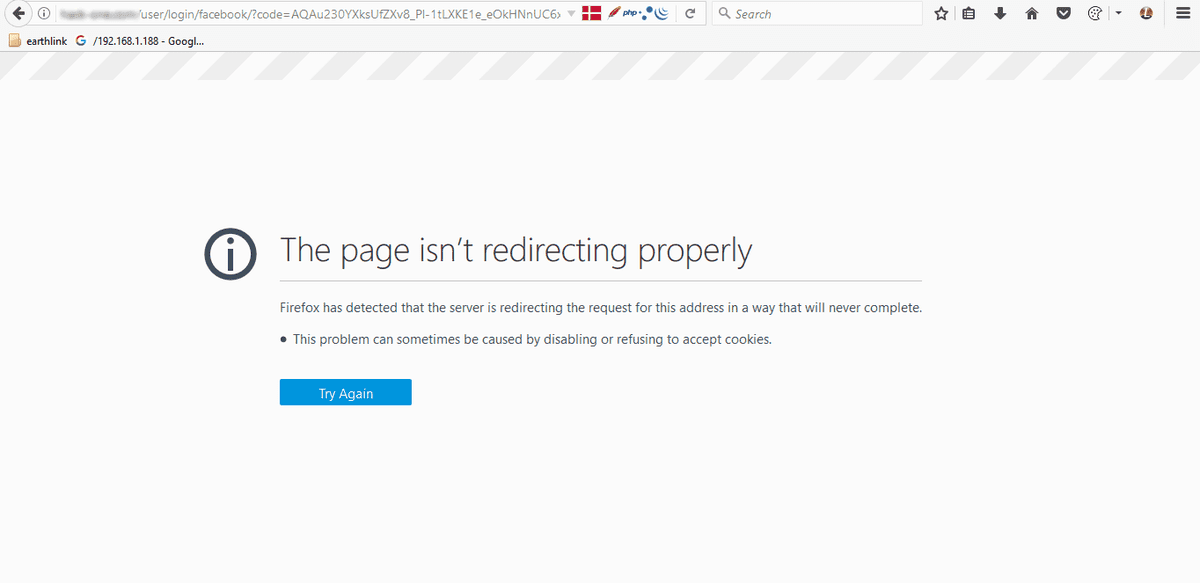Open the earthlink bookmark folder
1200x583 pixels.
pos(38,41)
